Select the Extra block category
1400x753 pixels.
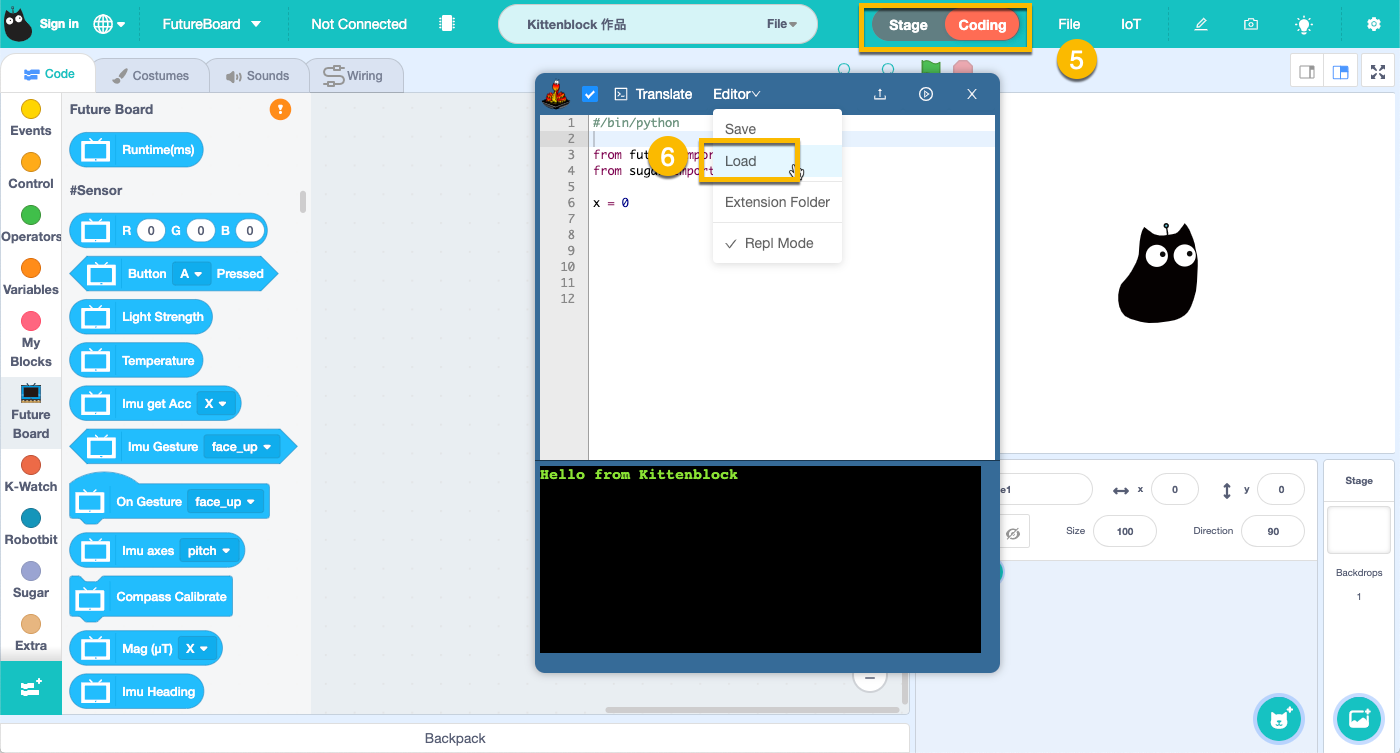(31, 633)
